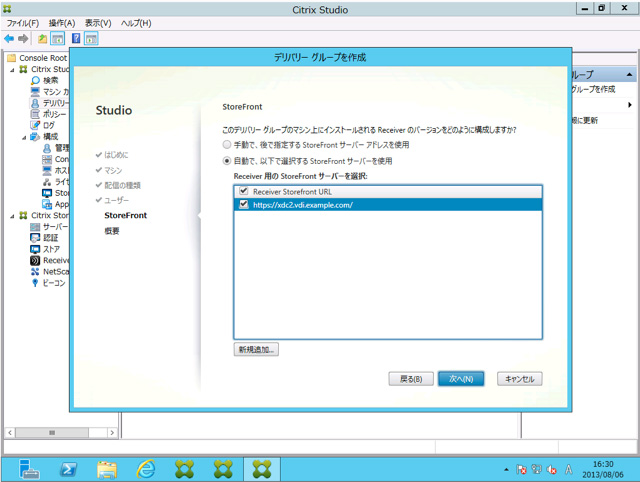Screen dimensions: 640x482
Task: Click the Back arrow toolbar icon
Action: pyautogui.click(x=9, y=39)
